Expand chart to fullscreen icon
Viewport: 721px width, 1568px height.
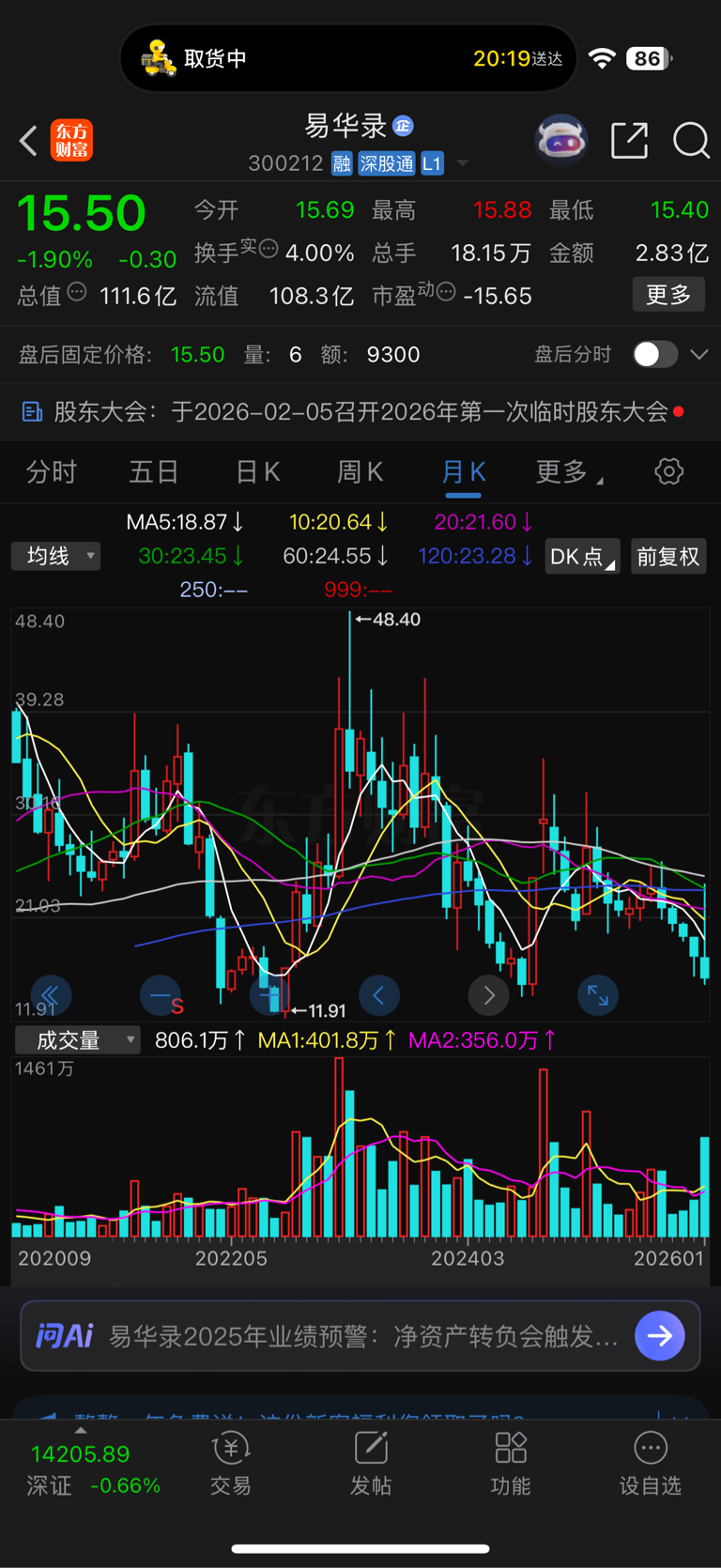tap(598, 995)
